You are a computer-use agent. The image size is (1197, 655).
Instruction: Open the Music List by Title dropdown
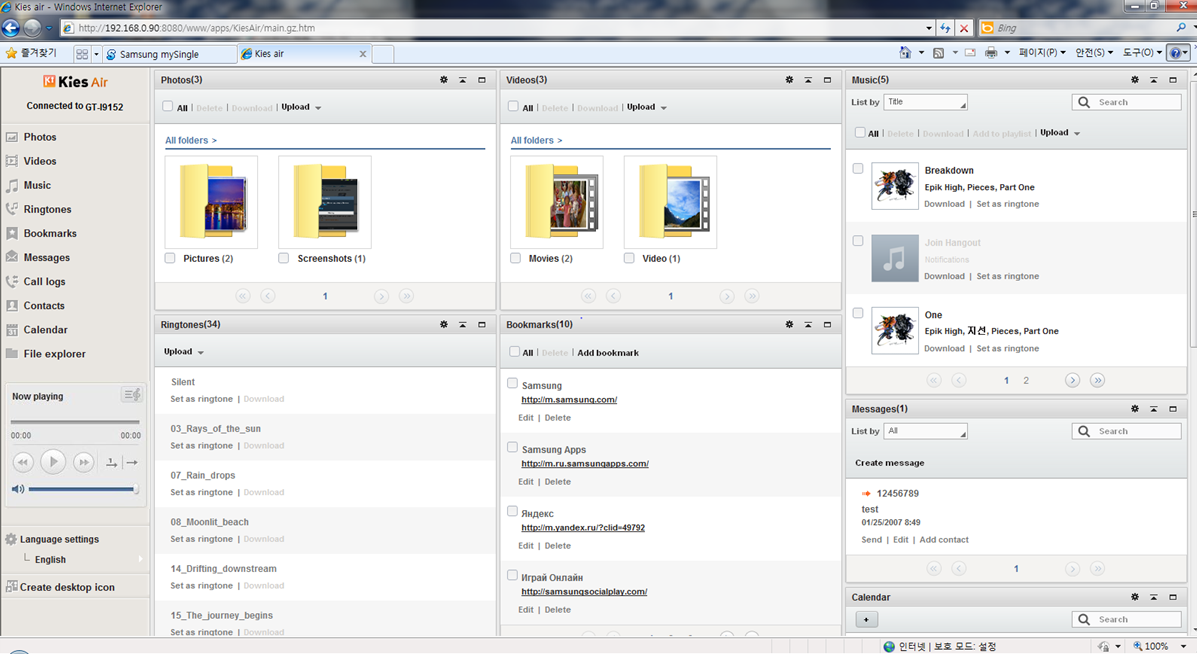pyautogui.click(x=925, y=102)
